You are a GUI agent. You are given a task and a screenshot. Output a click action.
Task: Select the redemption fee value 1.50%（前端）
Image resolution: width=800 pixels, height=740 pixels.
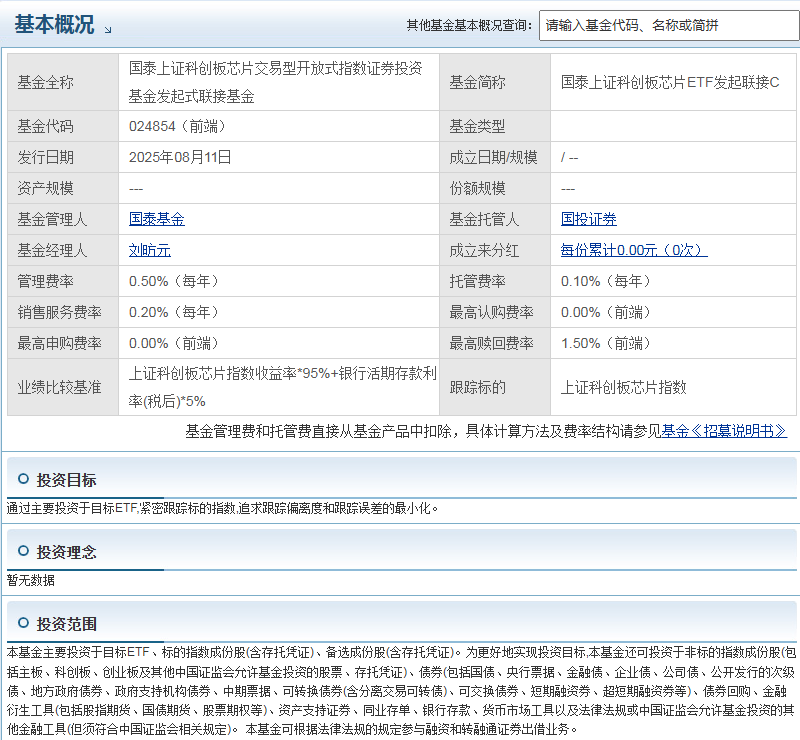[606, 343]
